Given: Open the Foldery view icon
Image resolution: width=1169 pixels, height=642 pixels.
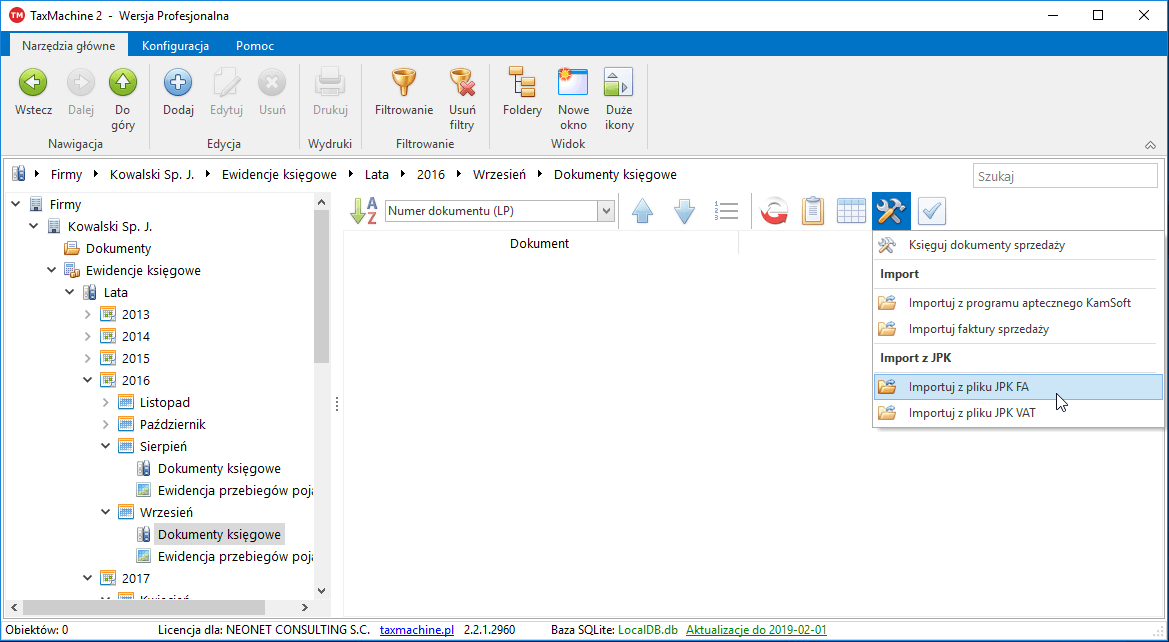Looking at the screenshot, I should pyautogui.click(x=522, y=84).
